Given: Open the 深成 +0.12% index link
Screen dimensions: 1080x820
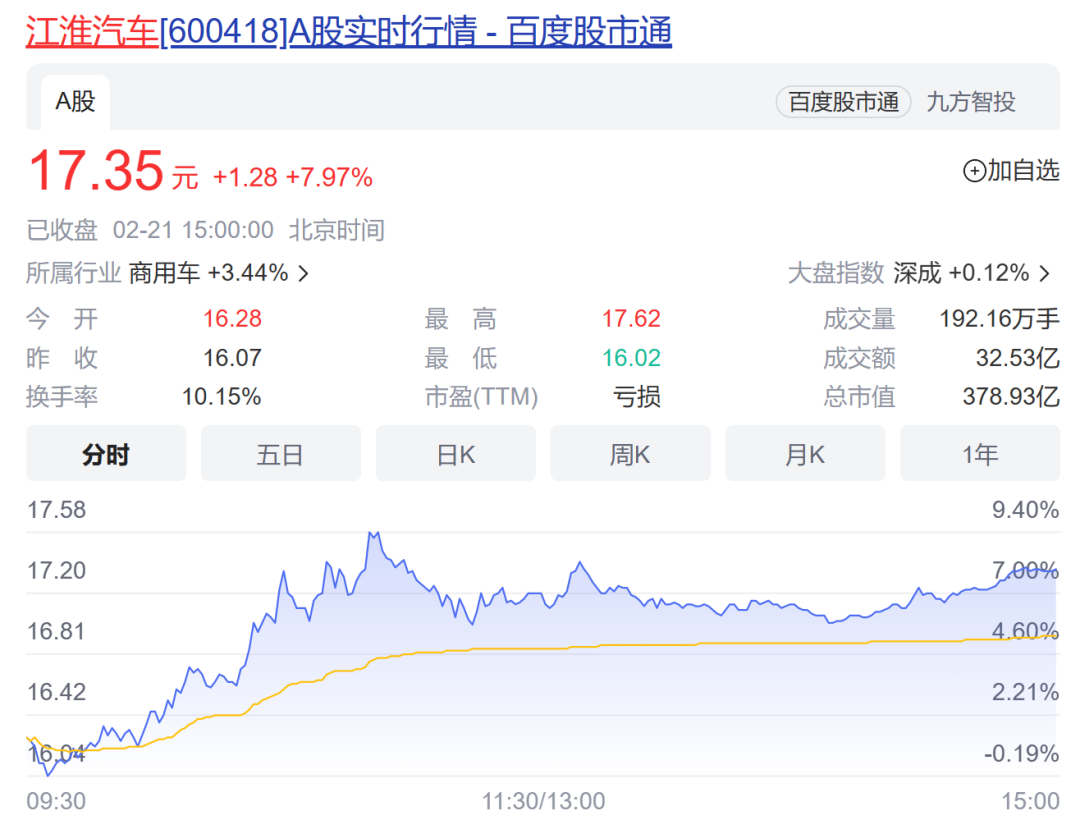Looking at the screenshot, I should [961, 273].
